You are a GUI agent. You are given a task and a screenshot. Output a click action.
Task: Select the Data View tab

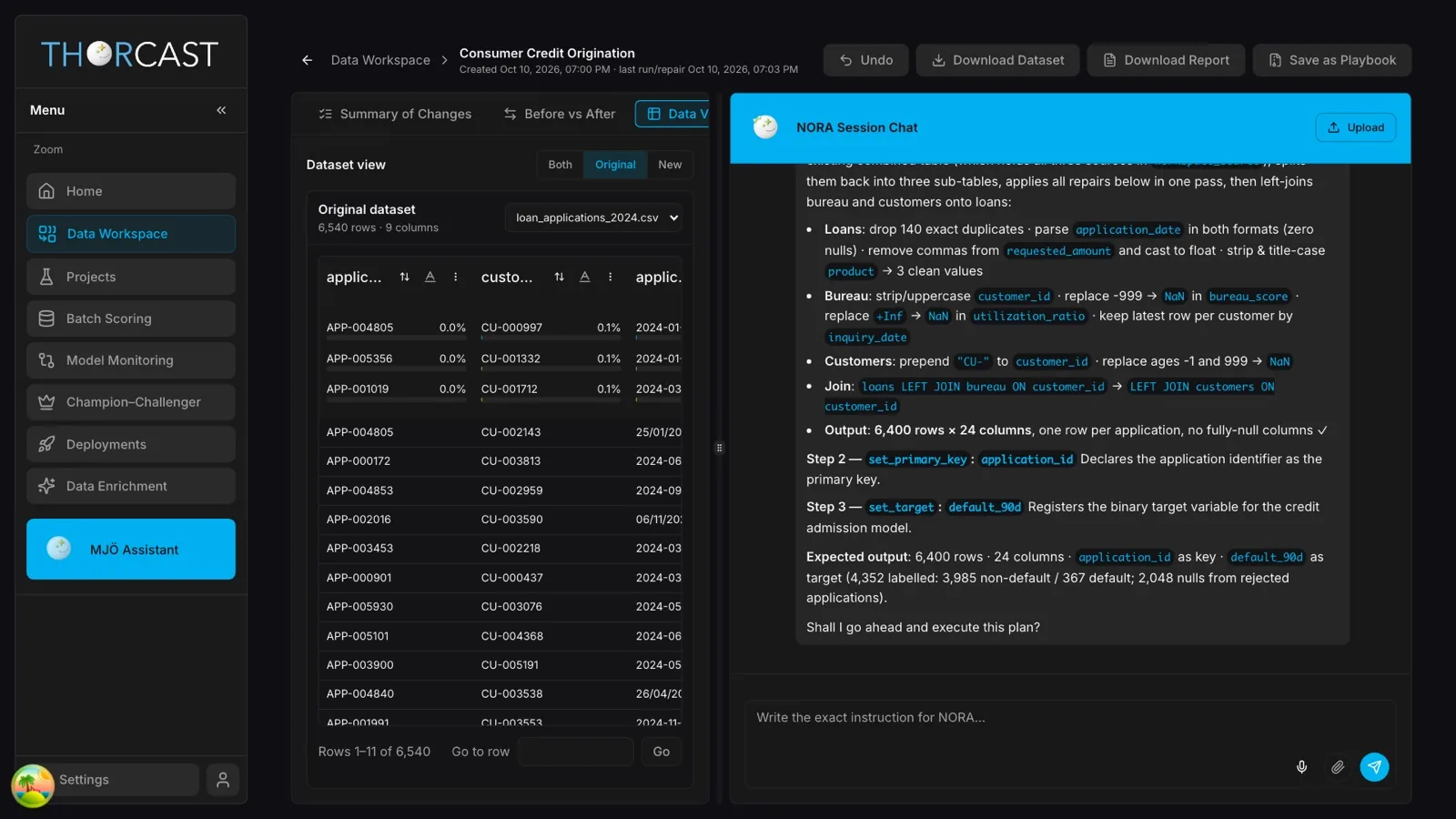673,114
